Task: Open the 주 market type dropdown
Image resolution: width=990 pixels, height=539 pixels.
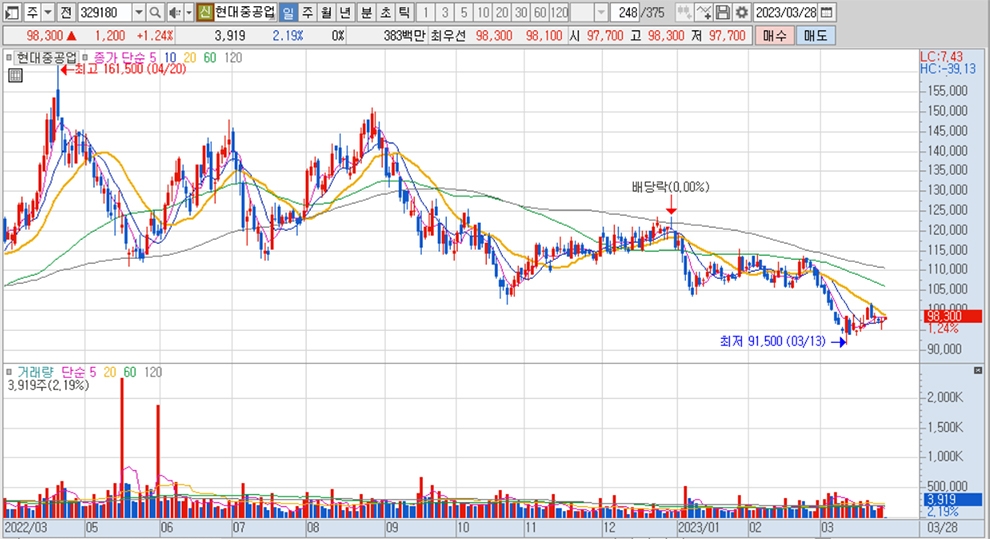Action: pos(47,12)
